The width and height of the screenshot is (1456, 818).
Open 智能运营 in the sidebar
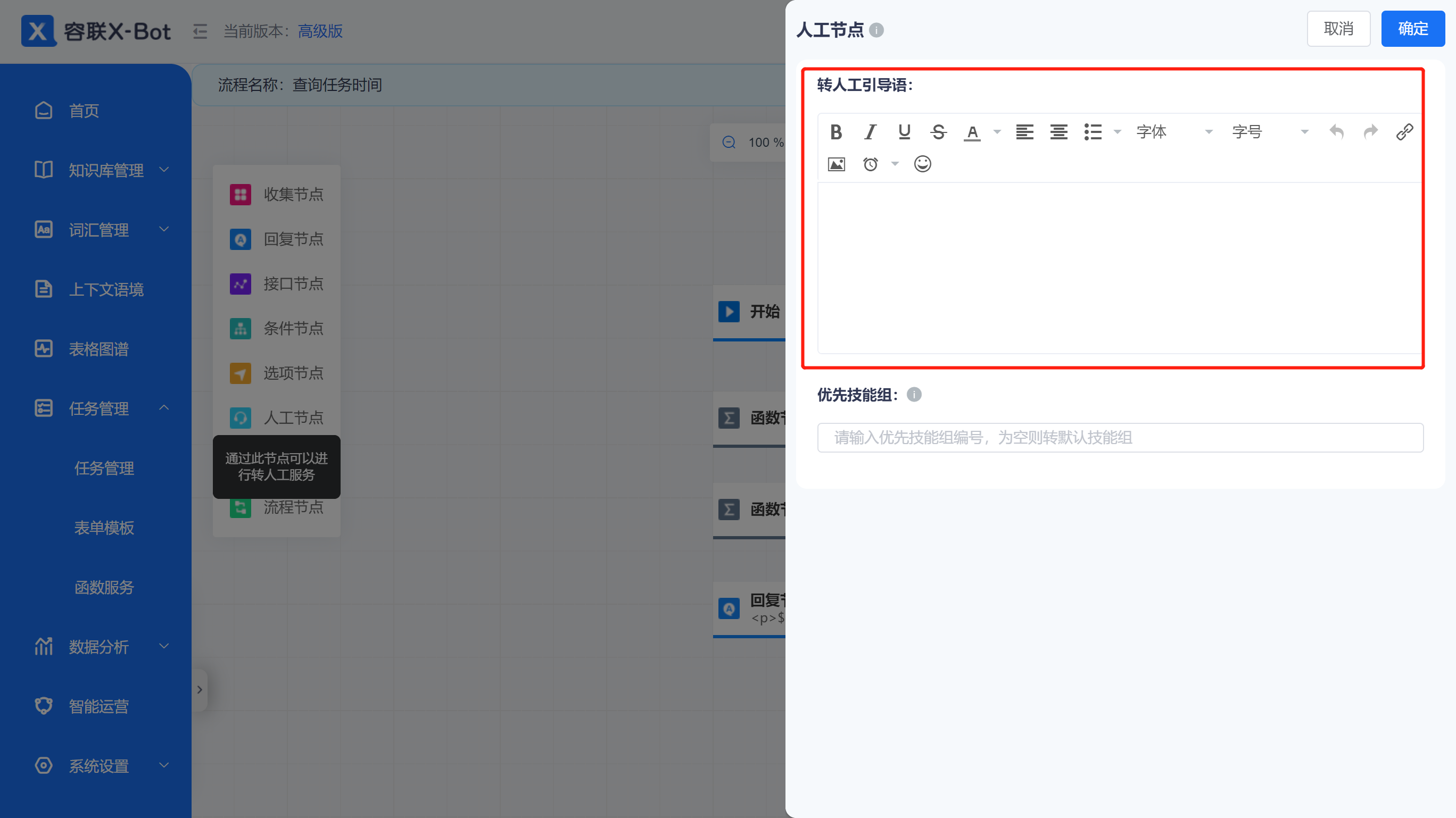tap(96, 707)
